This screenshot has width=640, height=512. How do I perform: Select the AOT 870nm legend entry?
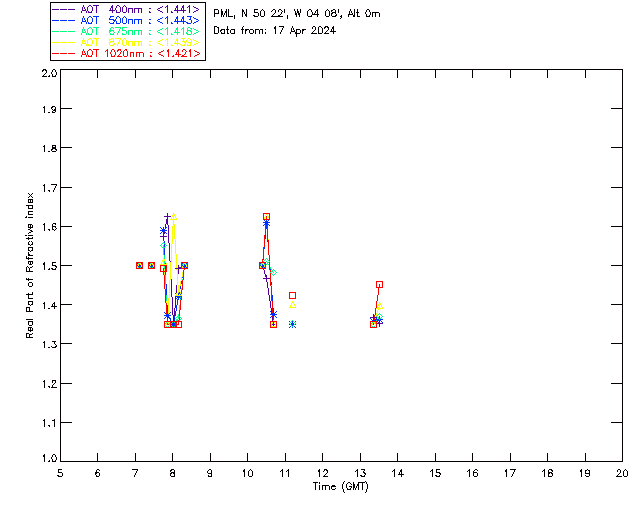[x=126, y=42]
